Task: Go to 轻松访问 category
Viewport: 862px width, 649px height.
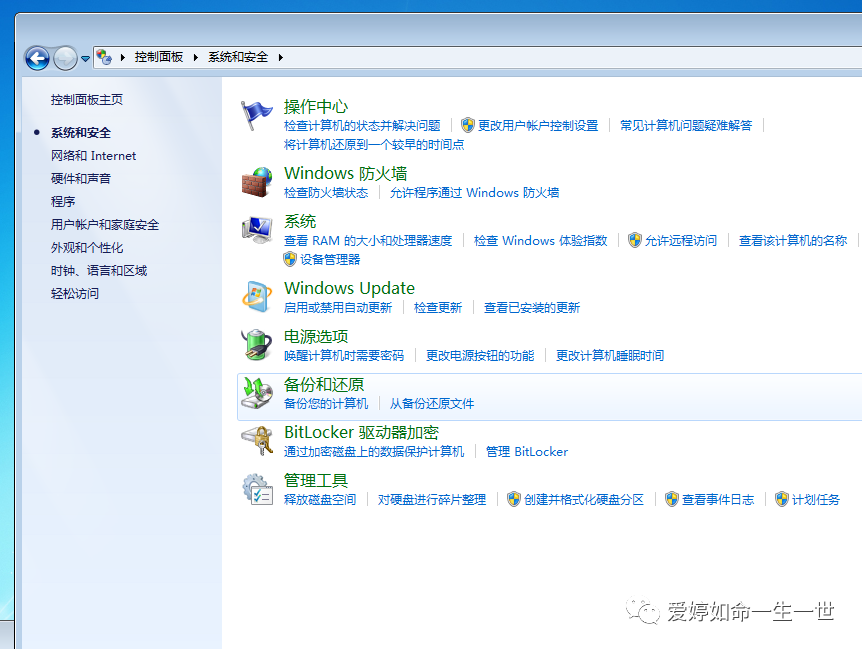Action: [x=75, y=294]
